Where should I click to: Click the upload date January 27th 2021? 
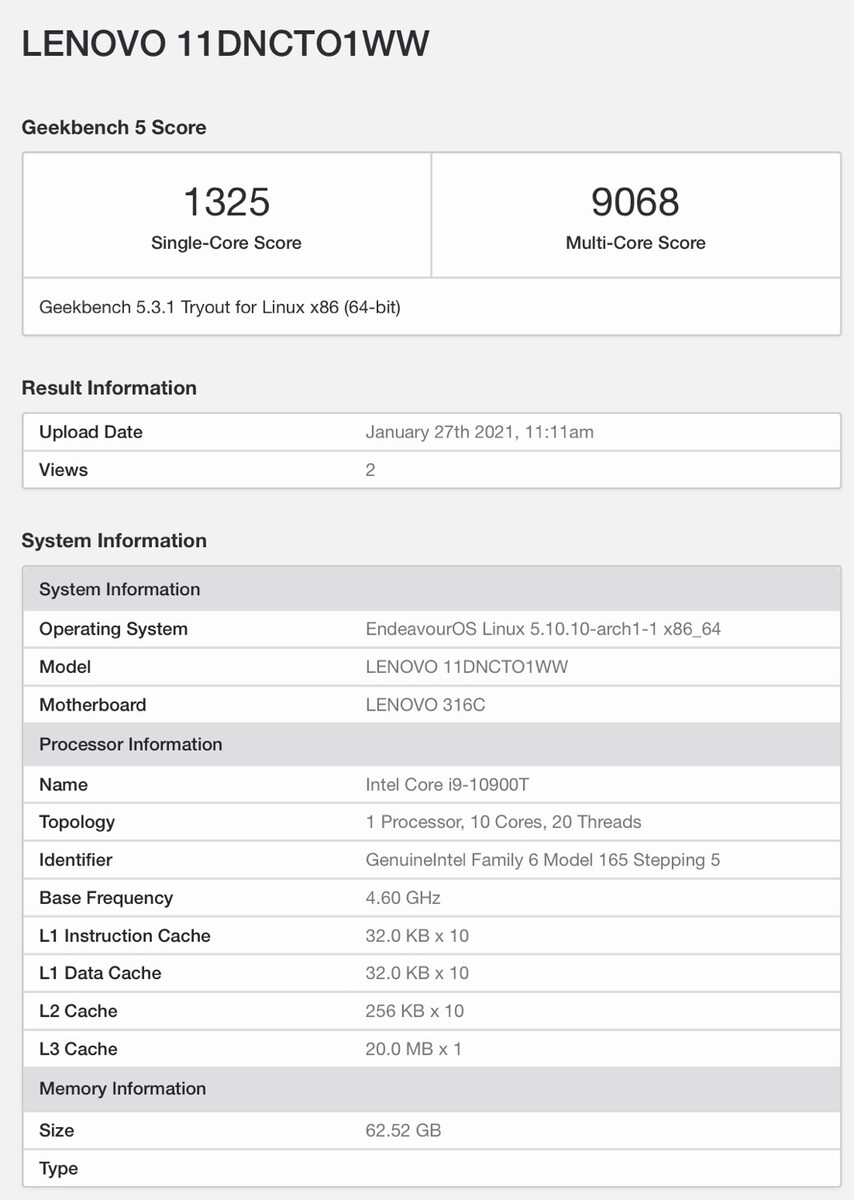(479, 432)
